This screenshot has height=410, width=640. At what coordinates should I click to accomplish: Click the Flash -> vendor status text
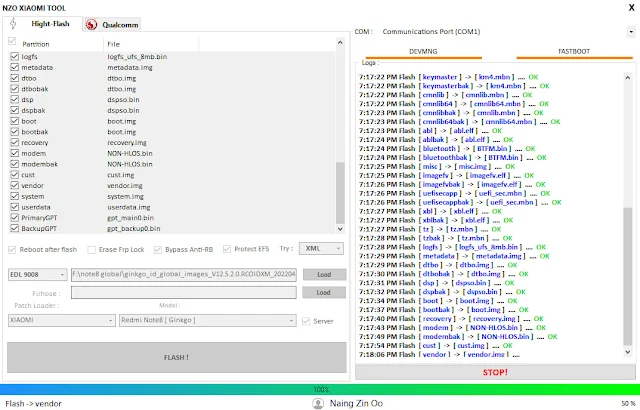(33, 403)
